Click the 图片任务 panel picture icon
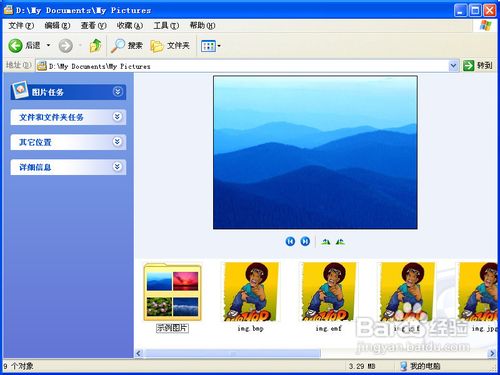The height and width of the screenshot is (375, 500). pos(20,89)
